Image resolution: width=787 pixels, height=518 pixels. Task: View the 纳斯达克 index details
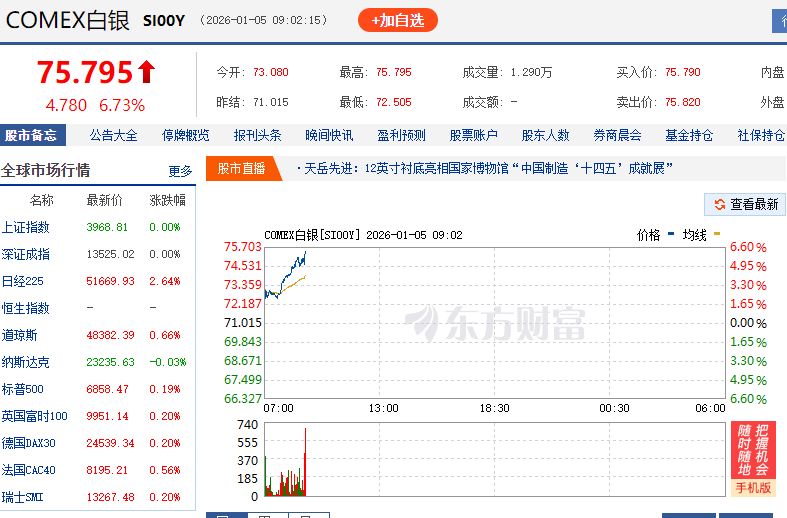(26, 362)
